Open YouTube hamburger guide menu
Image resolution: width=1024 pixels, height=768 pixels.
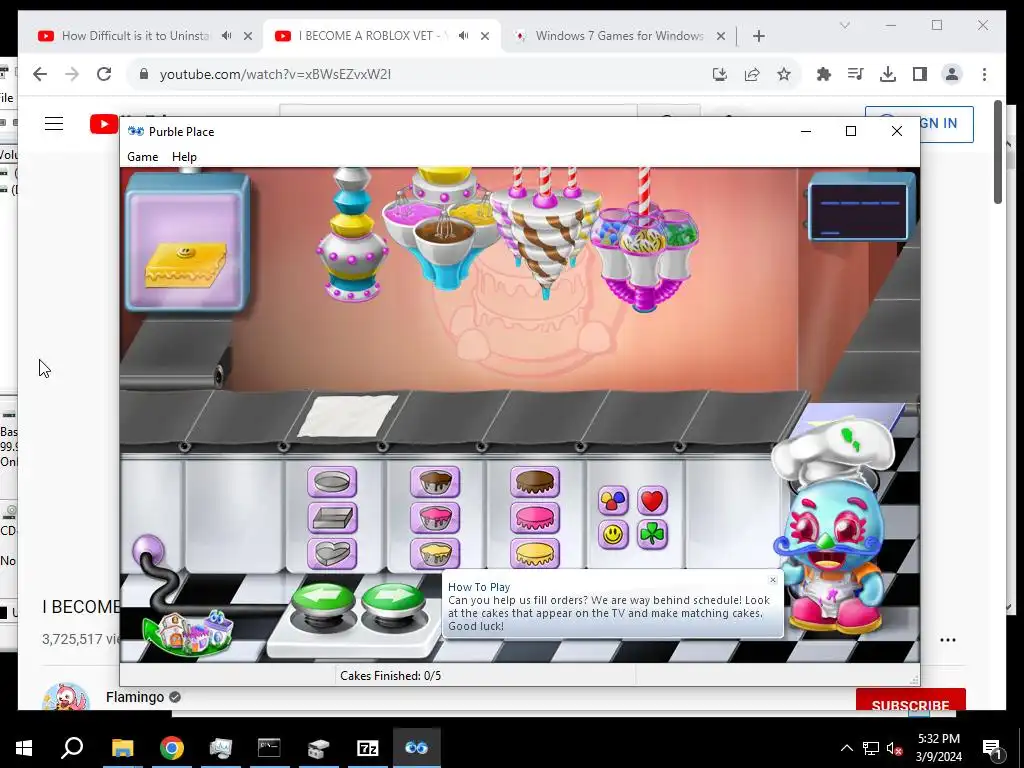point(54,123)
